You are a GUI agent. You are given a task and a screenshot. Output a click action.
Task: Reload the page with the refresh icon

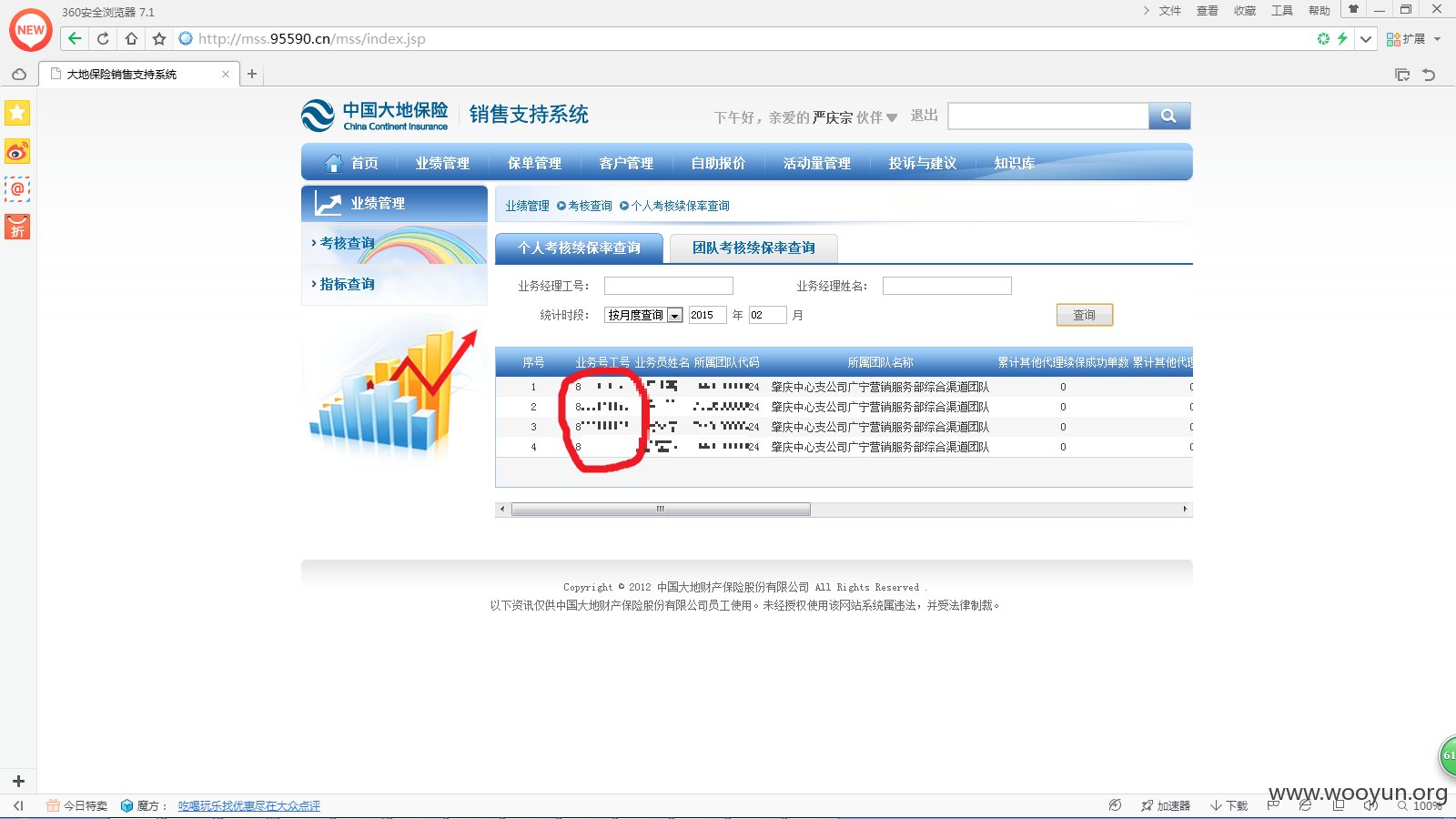(x=103, y=38)
